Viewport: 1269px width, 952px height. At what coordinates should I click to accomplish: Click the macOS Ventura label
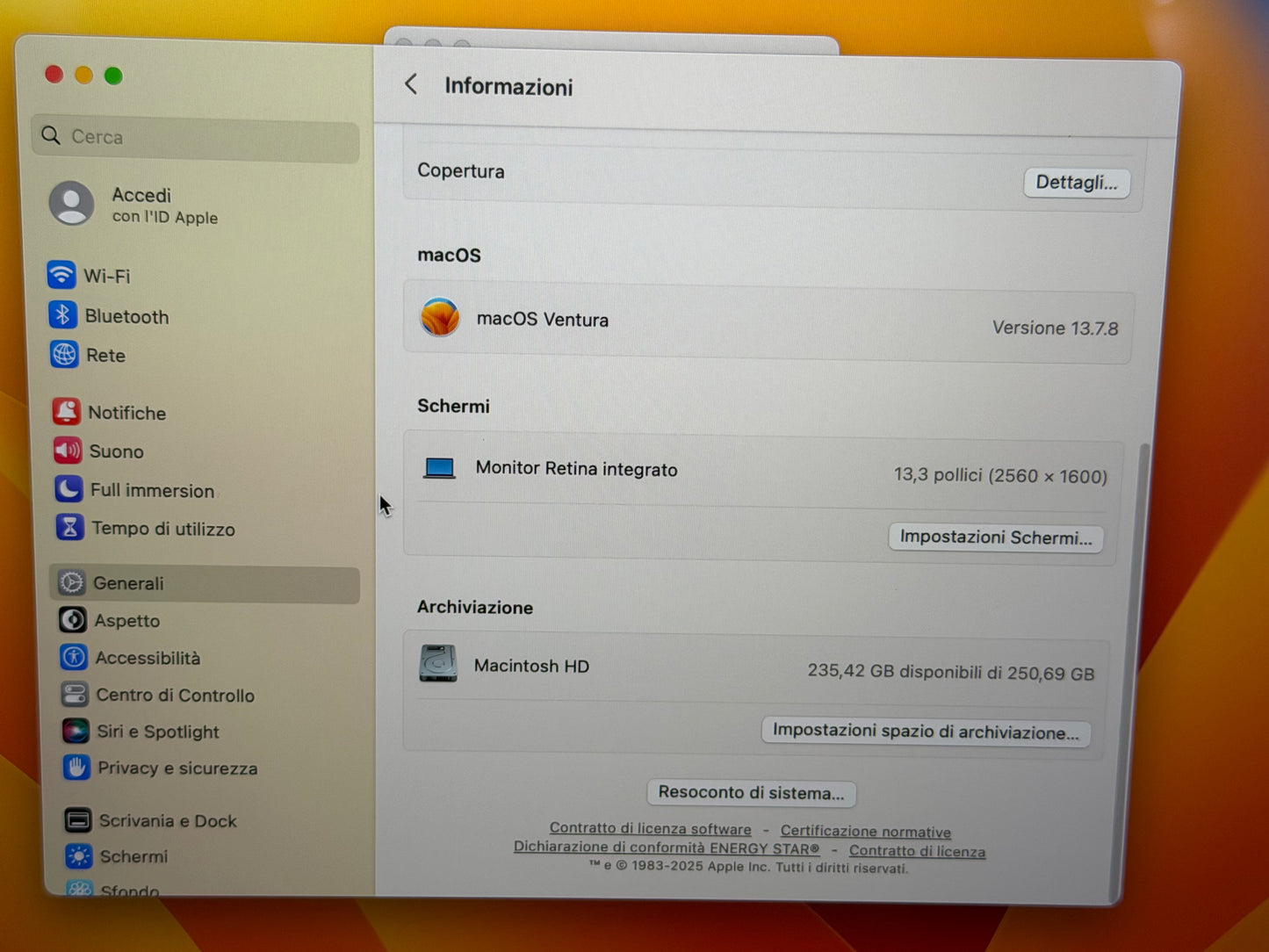coord(543,319)
